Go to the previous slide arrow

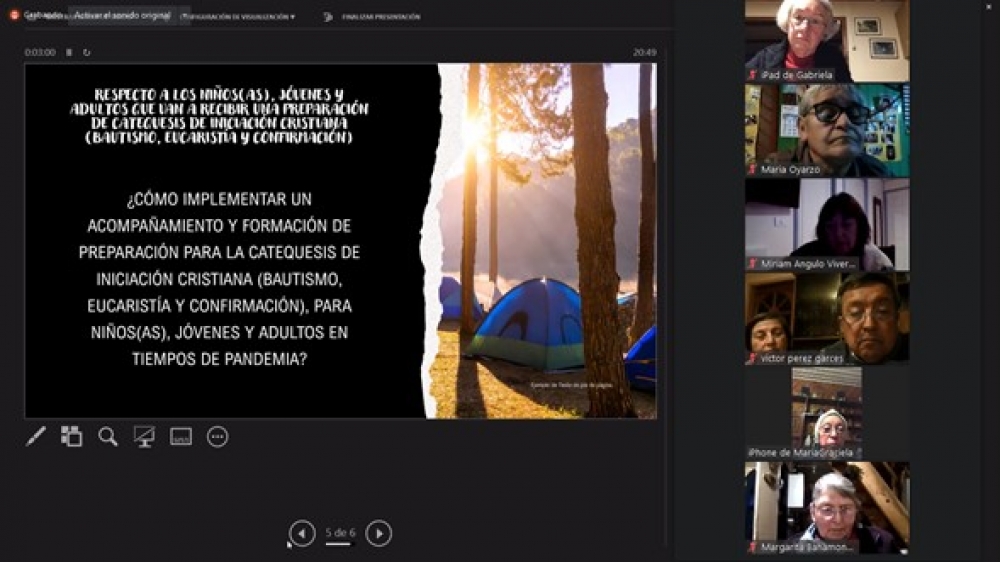(302, 533)
